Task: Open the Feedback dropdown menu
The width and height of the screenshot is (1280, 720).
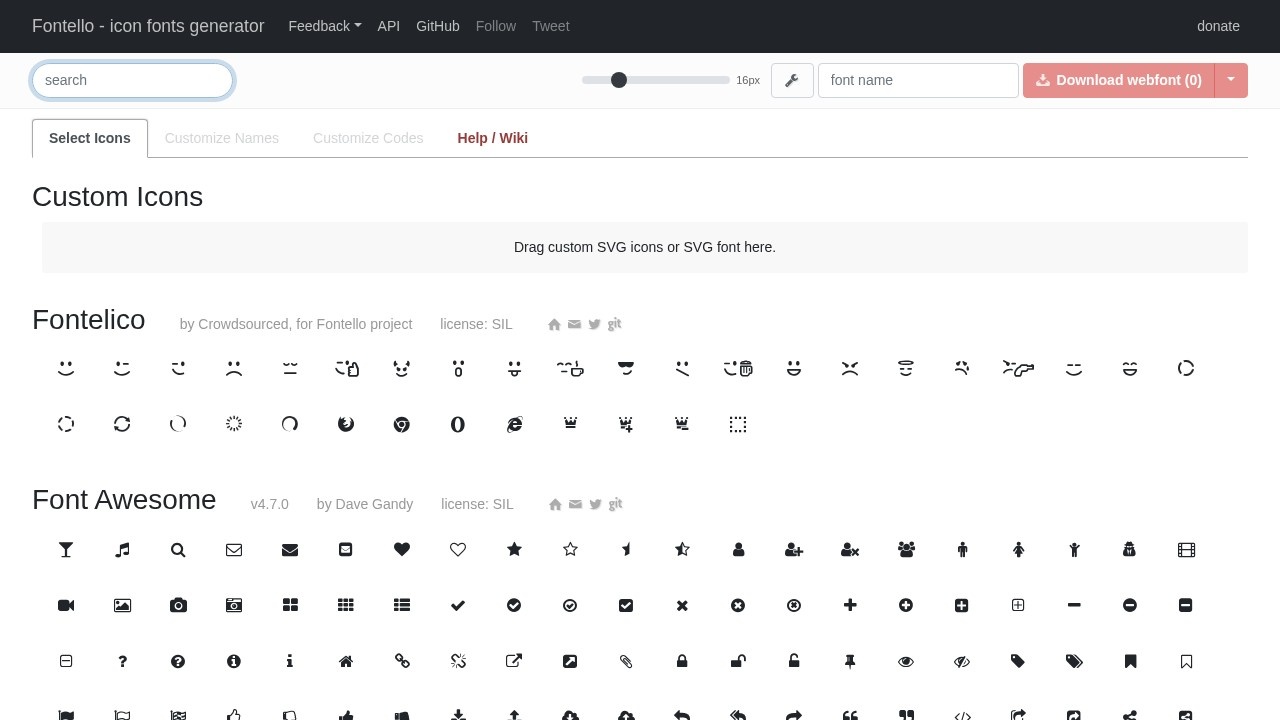Action: [324, 26]
